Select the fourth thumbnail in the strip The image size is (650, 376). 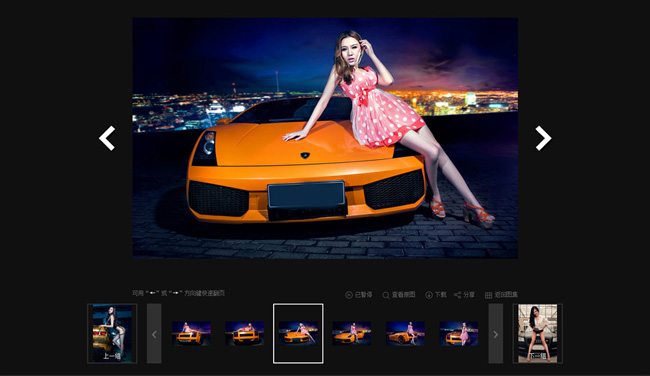coord(352,333)
